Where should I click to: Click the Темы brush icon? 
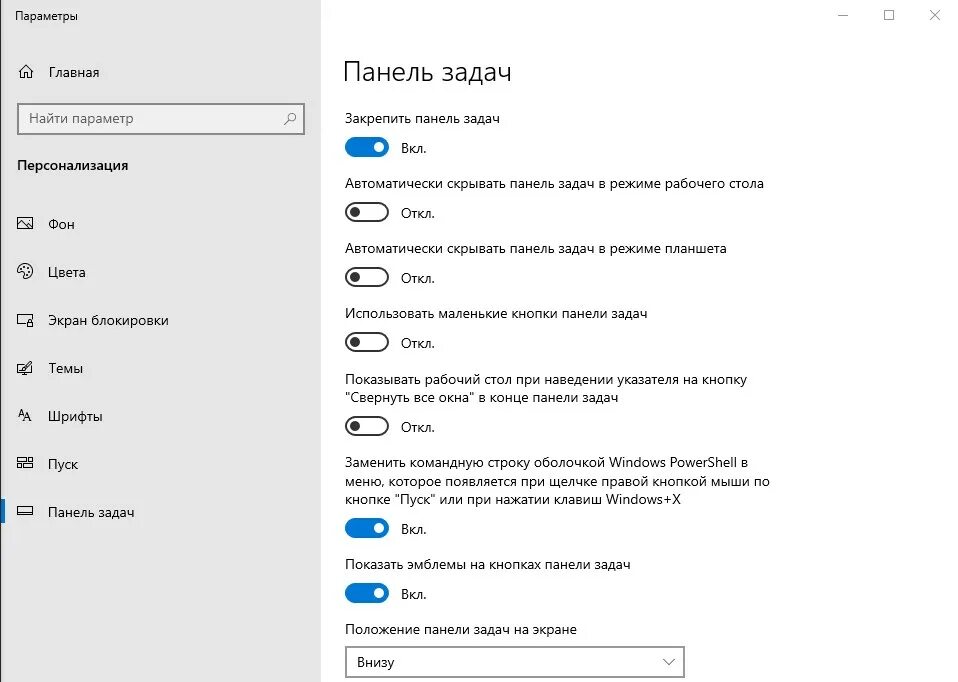tap(25, 368)
